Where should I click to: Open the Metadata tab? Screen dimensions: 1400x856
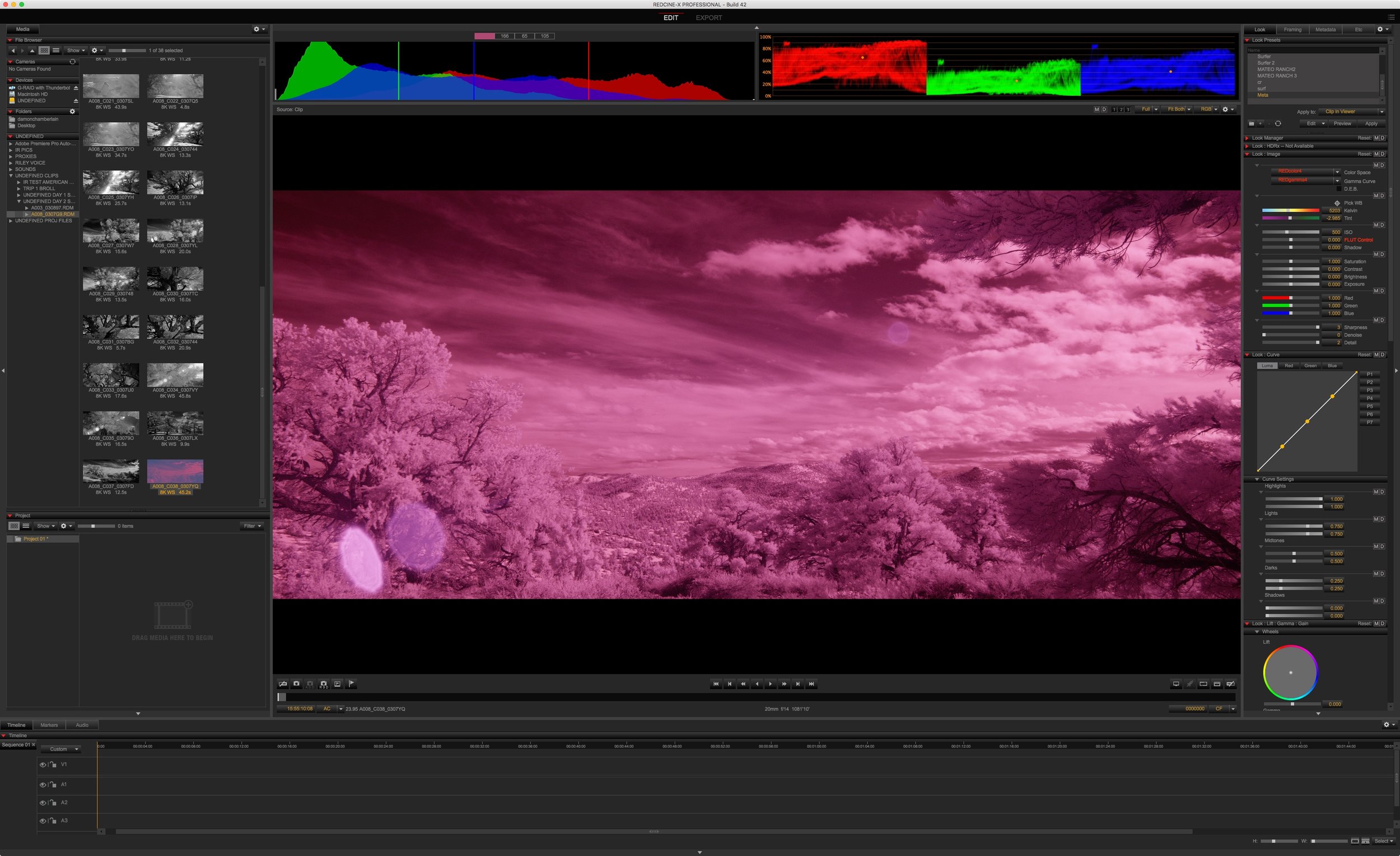click(x=1326, y=30)
